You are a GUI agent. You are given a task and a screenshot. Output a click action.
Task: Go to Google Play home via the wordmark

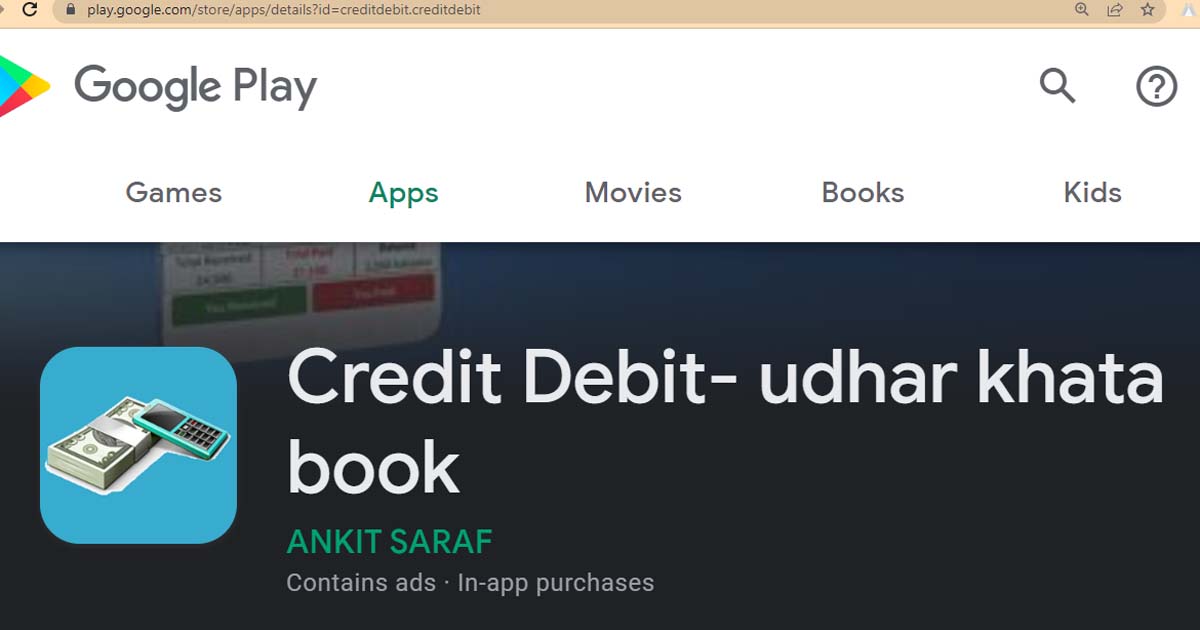(196, 86)
